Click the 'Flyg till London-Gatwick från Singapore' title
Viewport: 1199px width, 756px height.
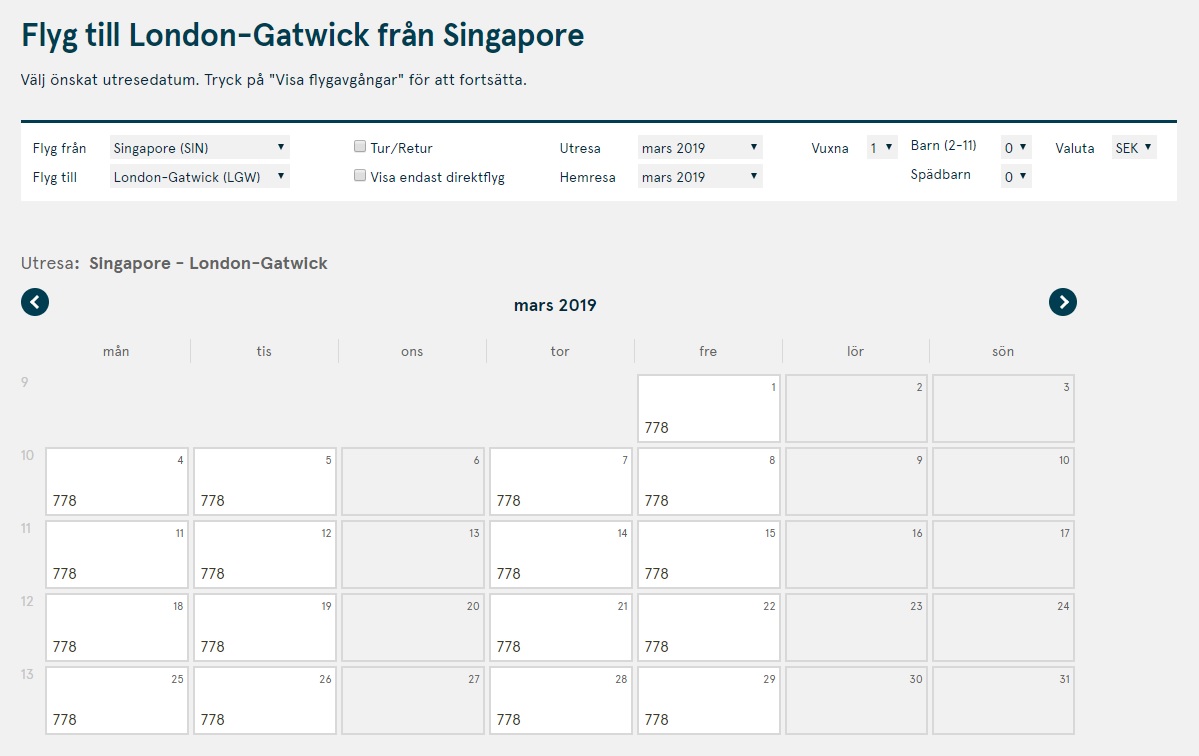pos(303,36)
